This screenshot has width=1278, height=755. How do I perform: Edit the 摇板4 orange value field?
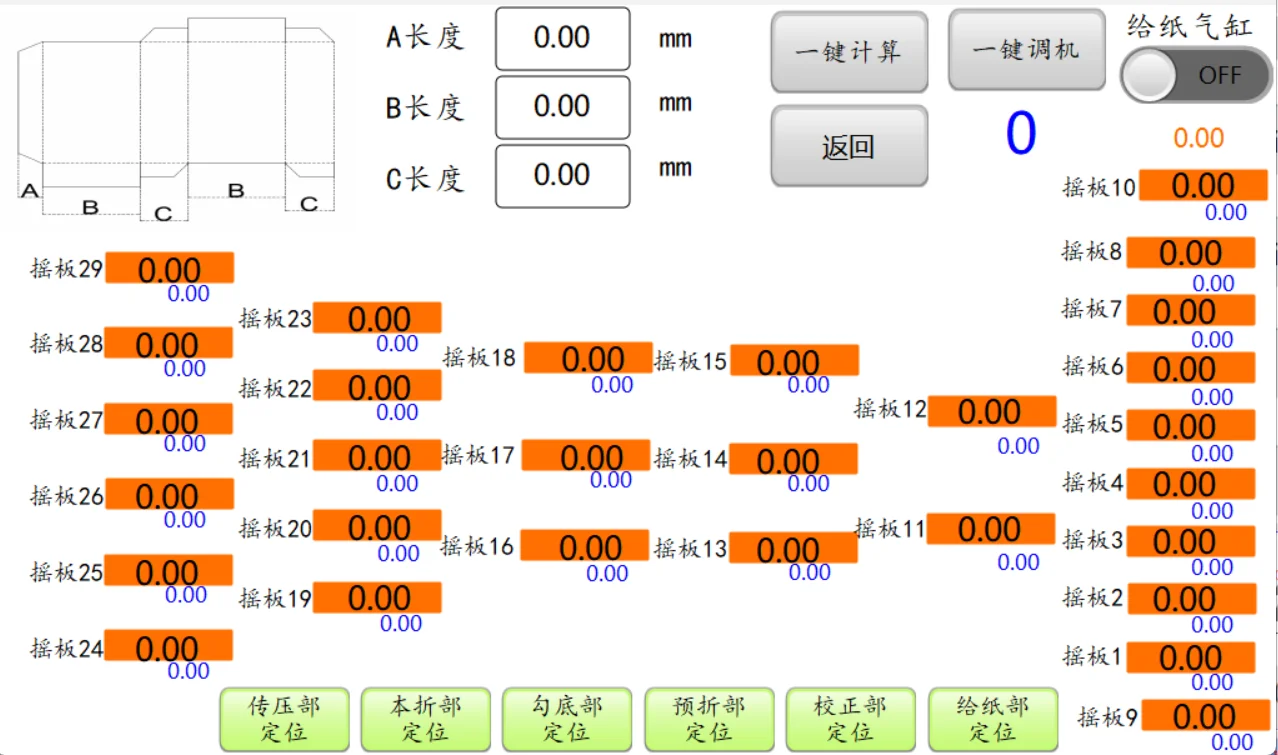(x=1191, y=484)
